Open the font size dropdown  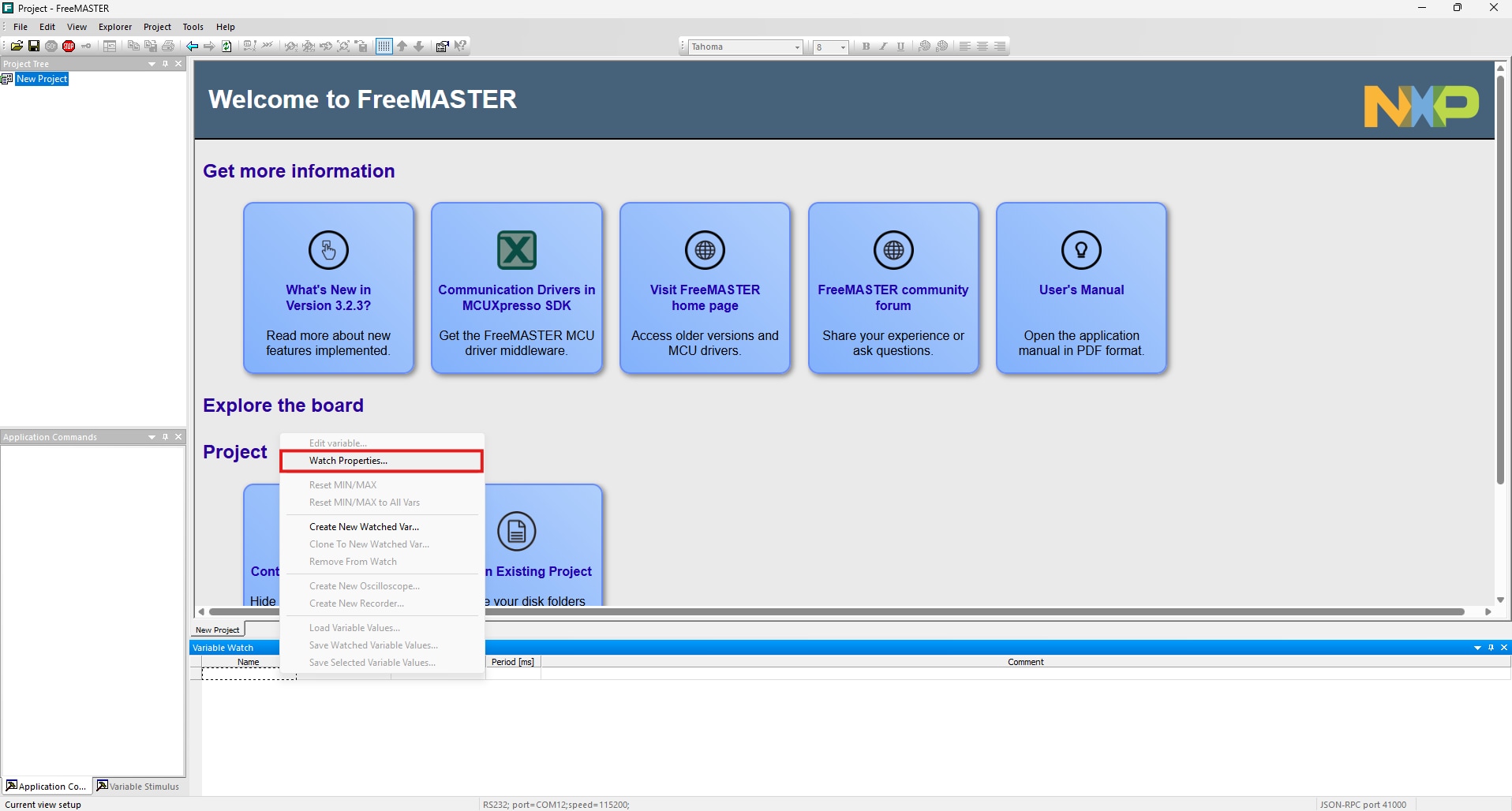[843, 47]
